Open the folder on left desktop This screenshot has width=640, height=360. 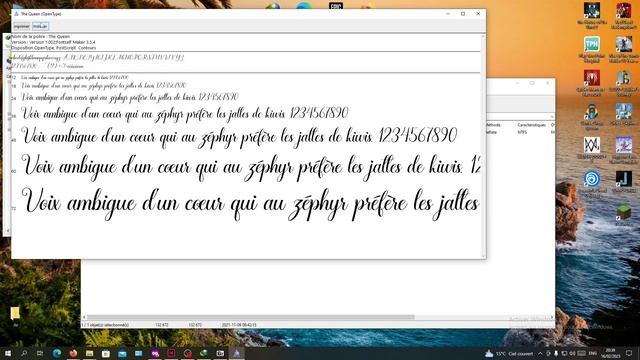tap(15, 316)
